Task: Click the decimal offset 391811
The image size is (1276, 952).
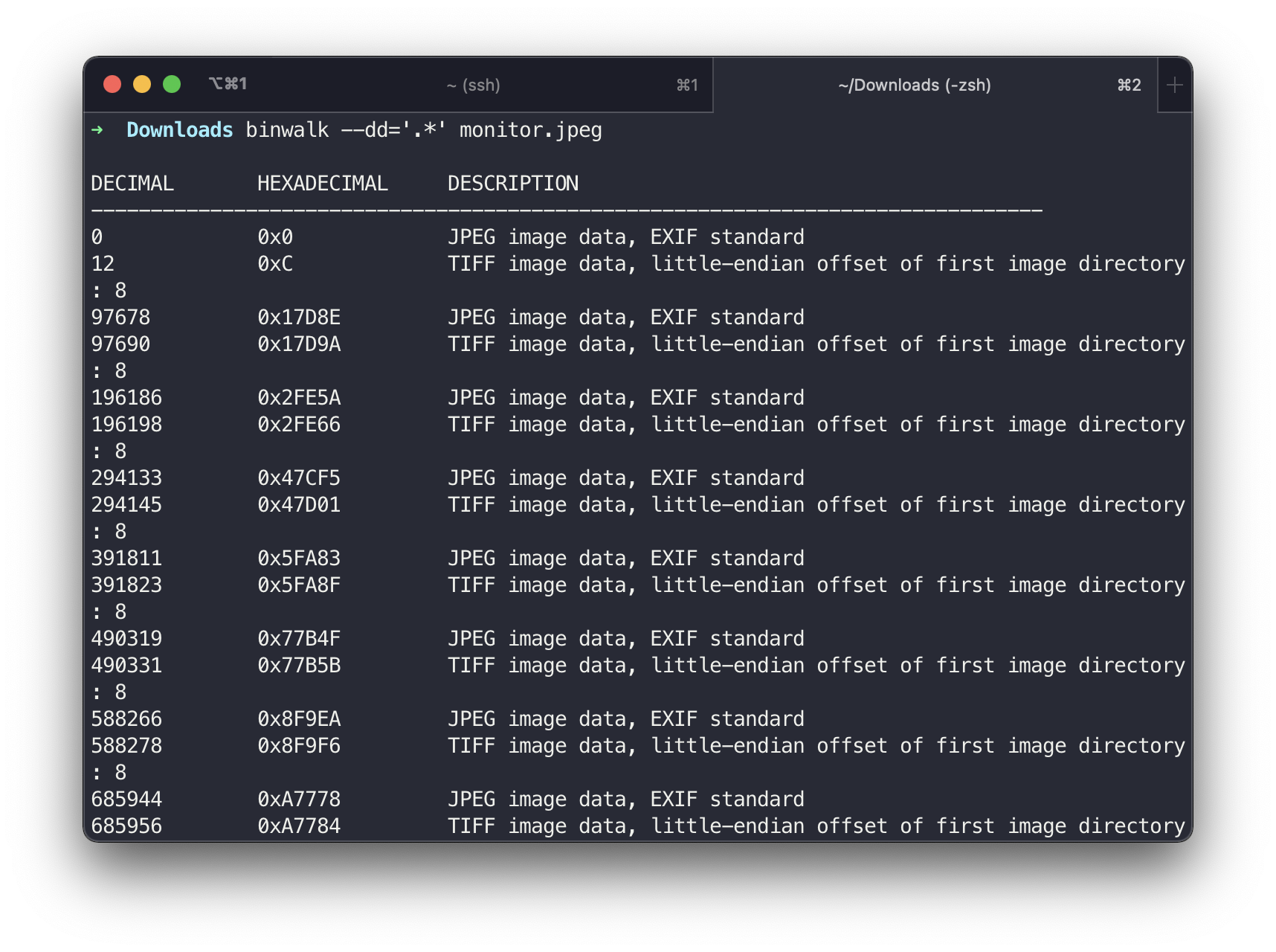Action: coord(126,559)
